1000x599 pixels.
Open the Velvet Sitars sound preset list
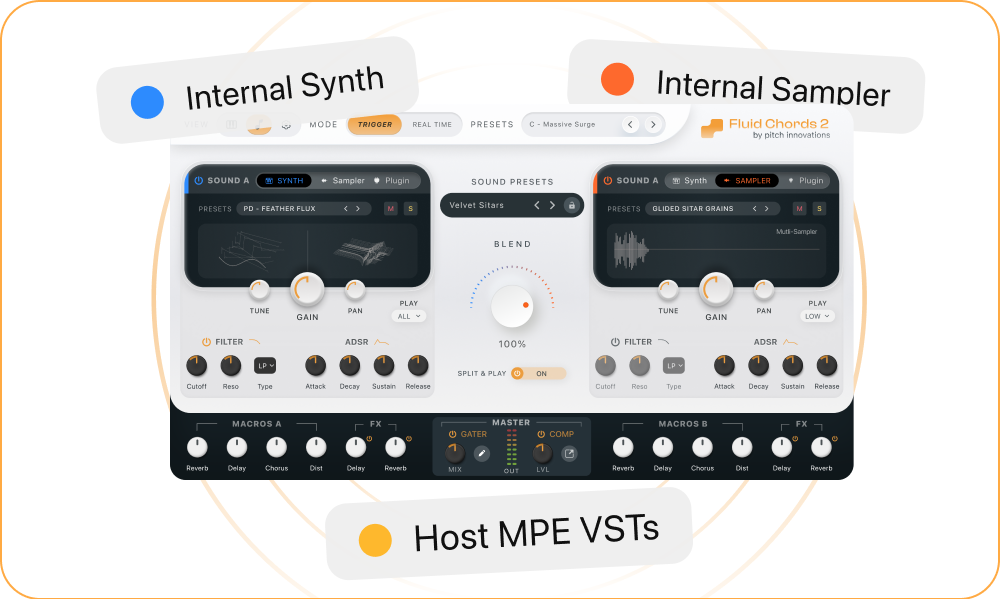(x=512, y=205)
